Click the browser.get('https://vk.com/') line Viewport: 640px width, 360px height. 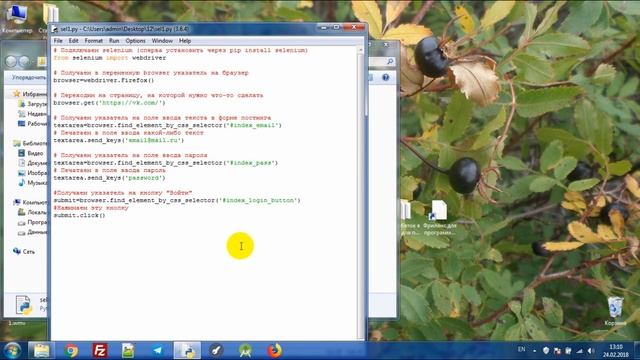point(109,103)
